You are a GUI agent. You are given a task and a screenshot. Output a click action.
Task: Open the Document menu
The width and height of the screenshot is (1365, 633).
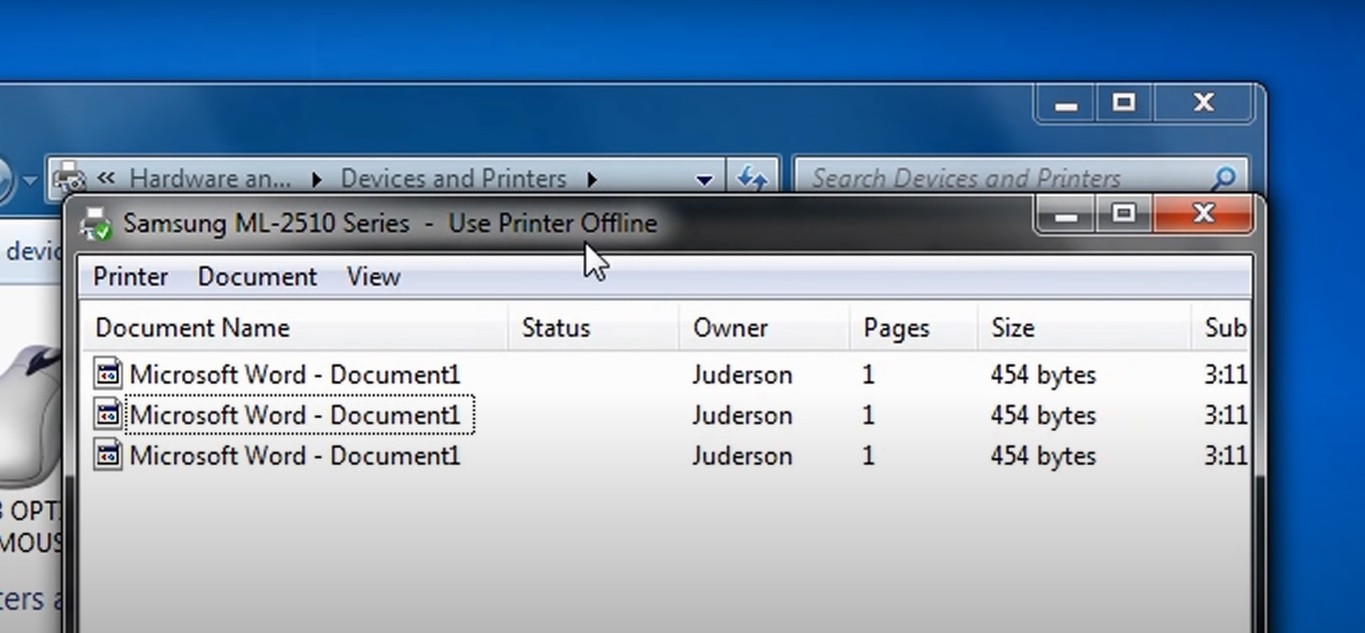[x=257, y=277]
